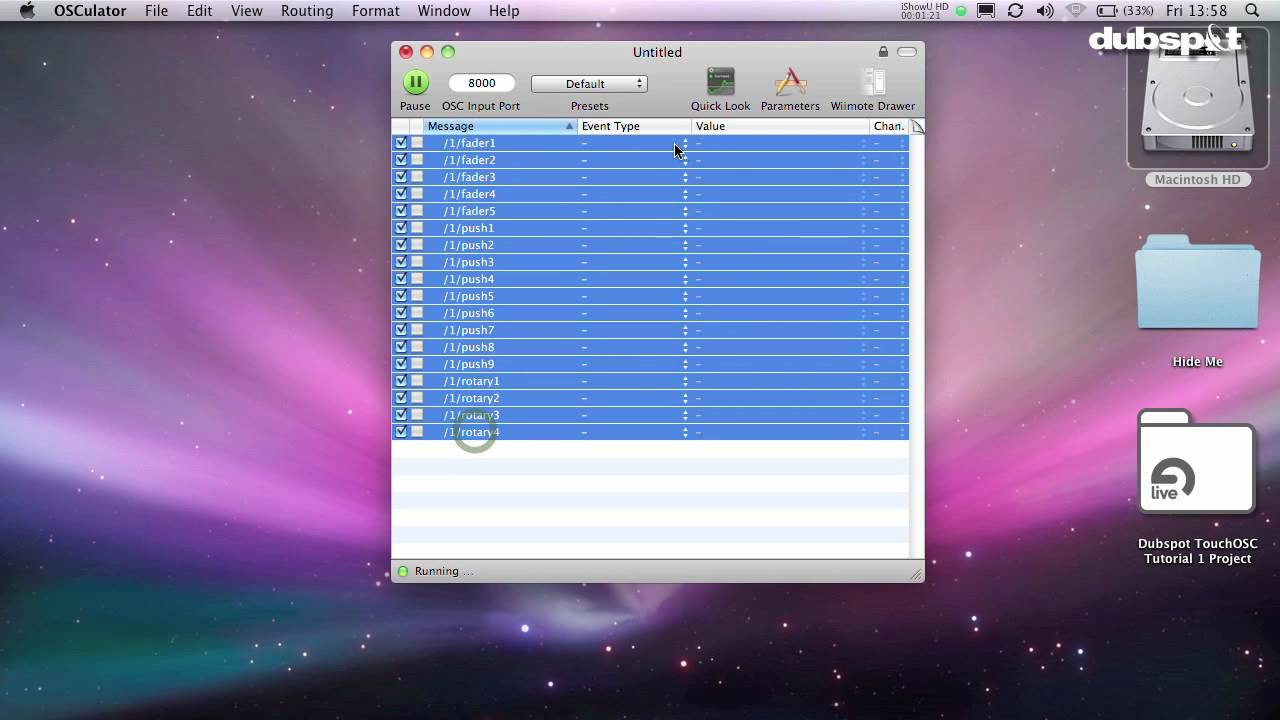Open the File menu
The height and width of the screenshot is (720, 1280).
(x=156, y=11)
